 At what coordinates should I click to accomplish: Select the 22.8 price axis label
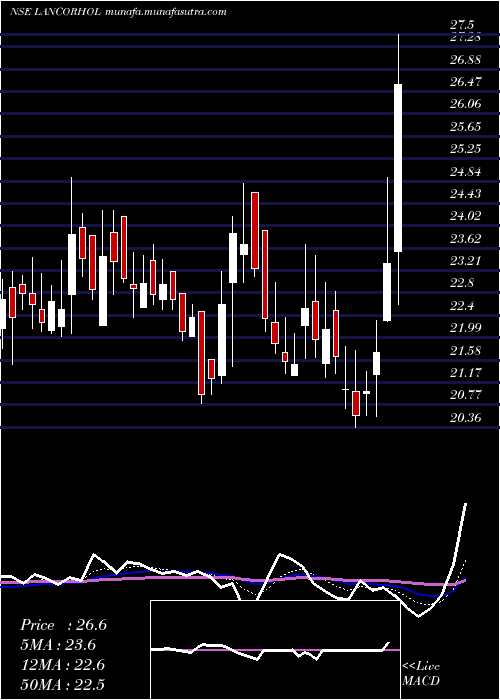pos(462,283)
